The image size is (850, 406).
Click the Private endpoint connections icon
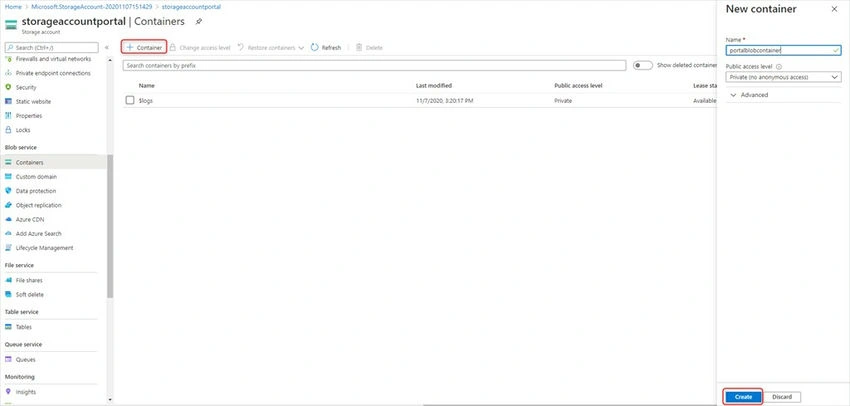click(x=8, y=73)
